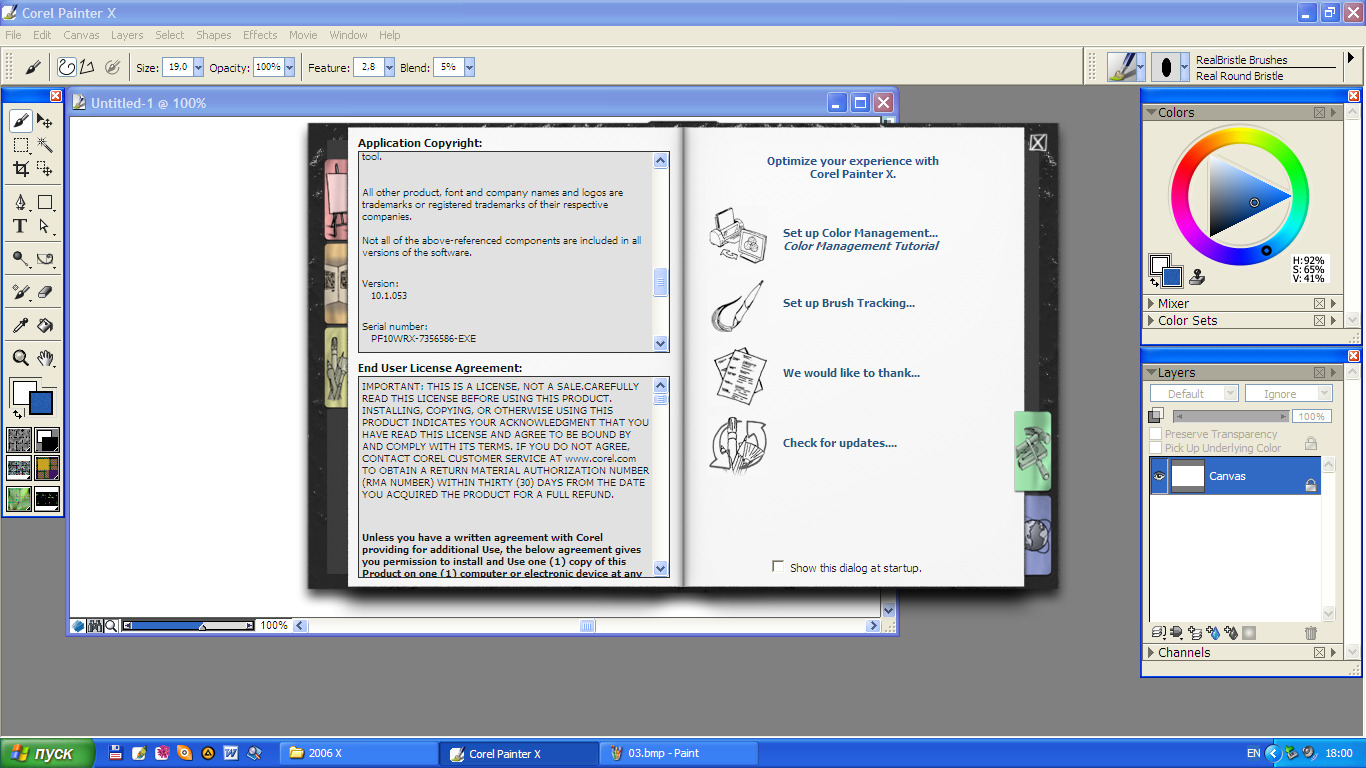The height and width of the screenshot is (768, 1366).
Task: Select the Crop tool in toolbox
Action: click(20, 169)
